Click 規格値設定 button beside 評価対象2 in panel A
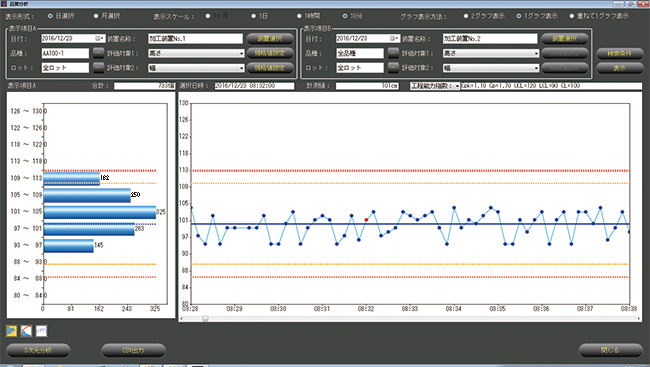650x367 pixels. (x=270, y=68)
